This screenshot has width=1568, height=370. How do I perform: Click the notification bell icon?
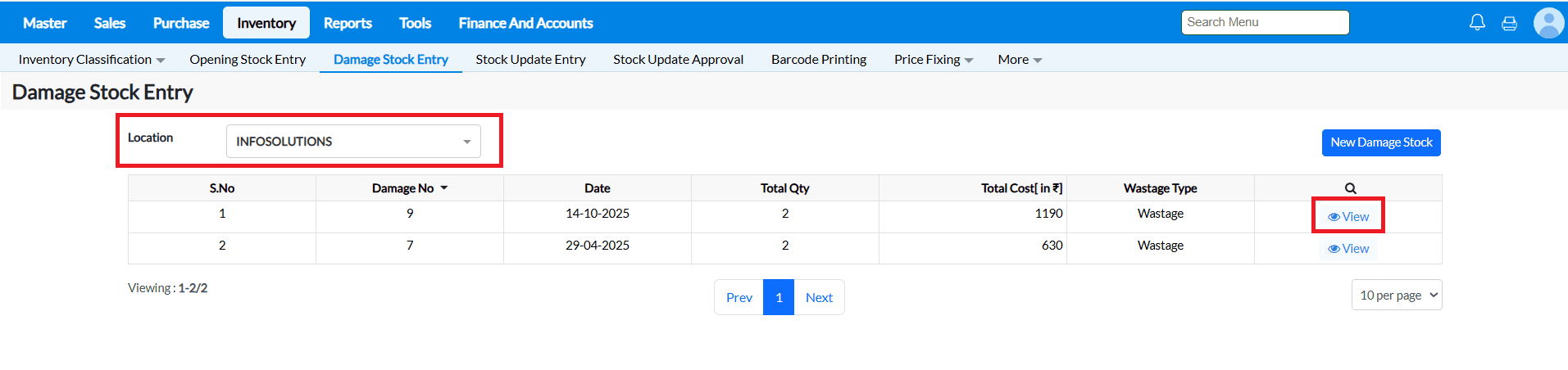[x=1477, y=23]
